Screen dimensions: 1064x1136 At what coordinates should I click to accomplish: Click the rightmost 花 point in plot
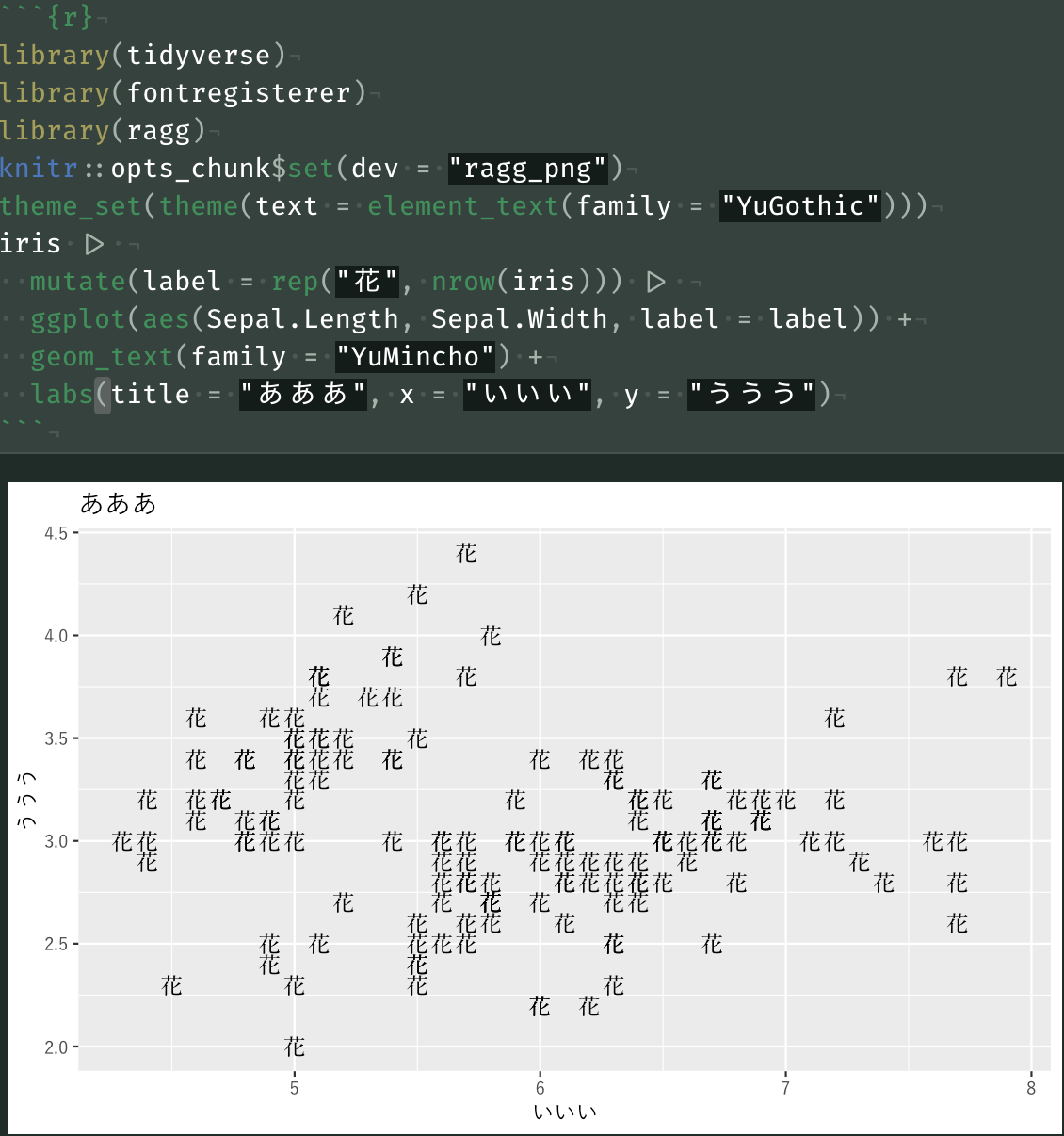pyautogui.click(x=1008, y=676)
